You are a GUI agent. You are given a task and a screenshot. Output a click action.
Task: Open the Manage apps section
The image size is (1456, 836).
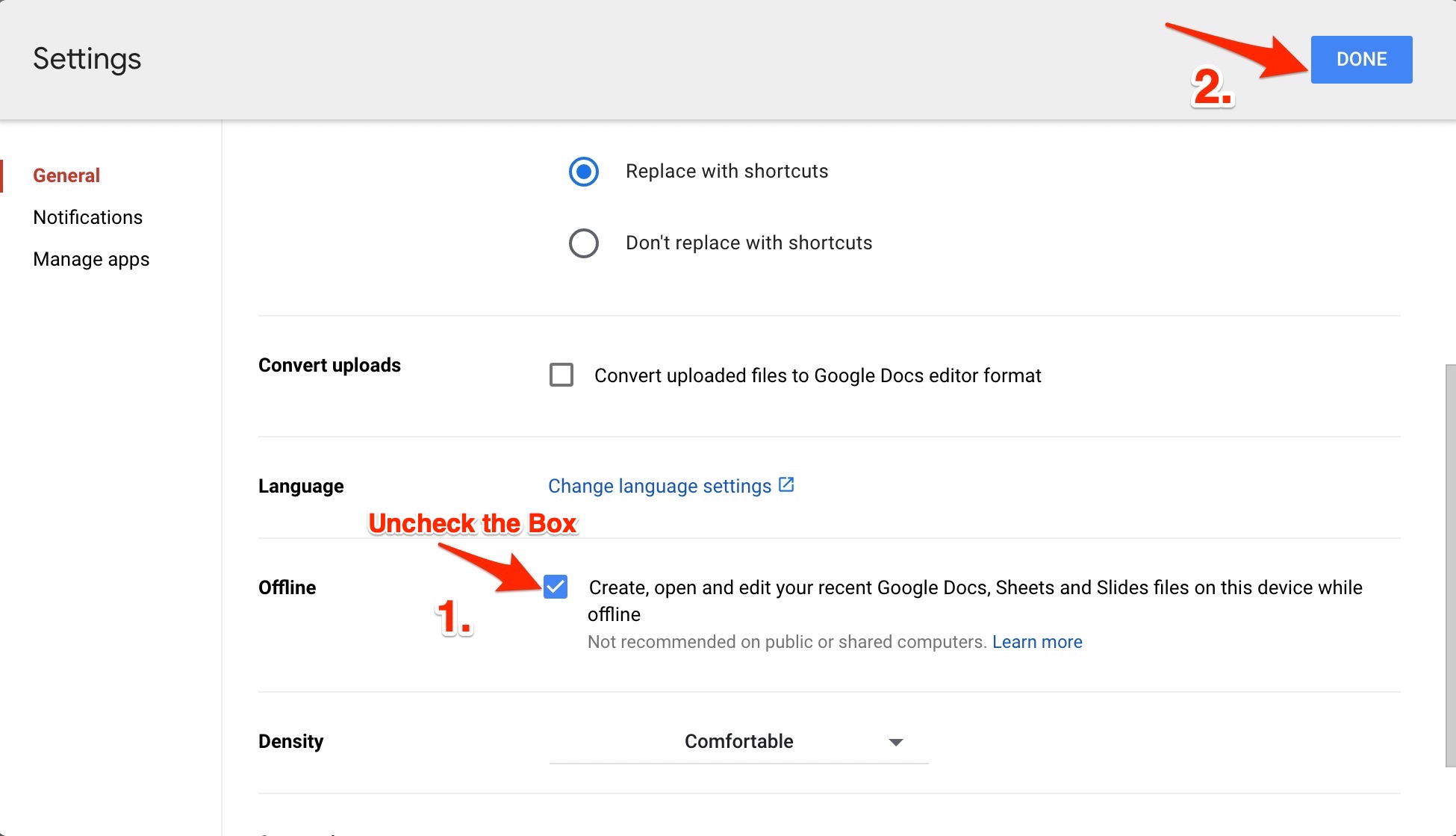point(91,259)
